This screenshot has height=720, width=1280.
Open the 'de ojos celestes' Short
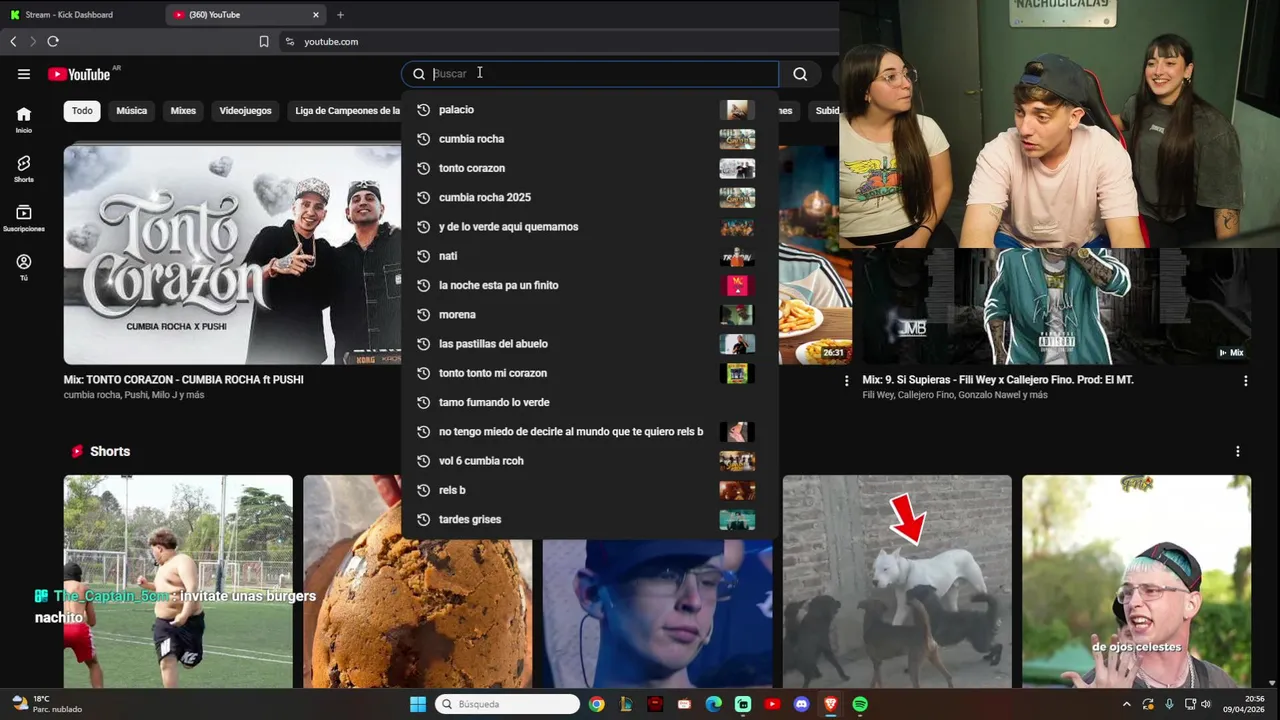[1136, 581]
